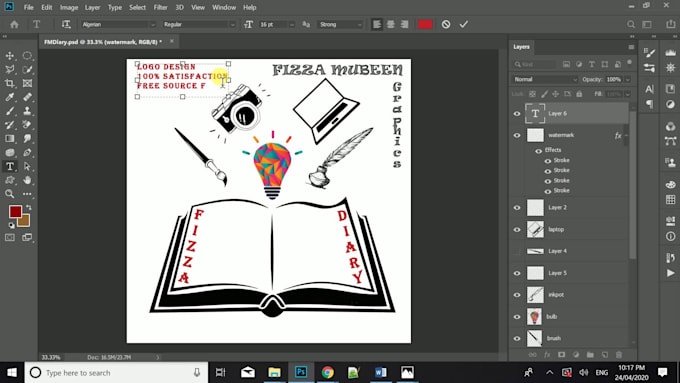The height and width of the screenshot is (383, 680).
Task: Select the Hand tool
Action: 27,180
